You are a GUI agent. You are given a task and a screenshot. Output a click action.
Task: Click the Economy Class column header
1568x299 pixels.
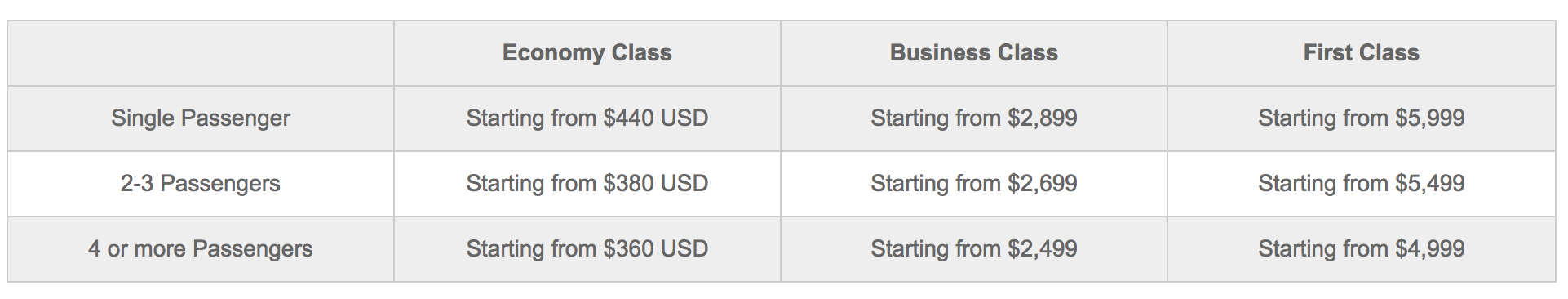tap(587, 53)
